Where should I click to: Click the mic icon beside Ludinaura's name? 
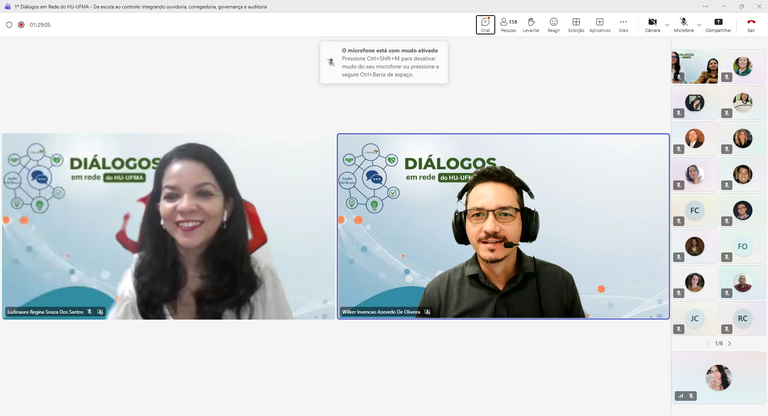(90, 312)
